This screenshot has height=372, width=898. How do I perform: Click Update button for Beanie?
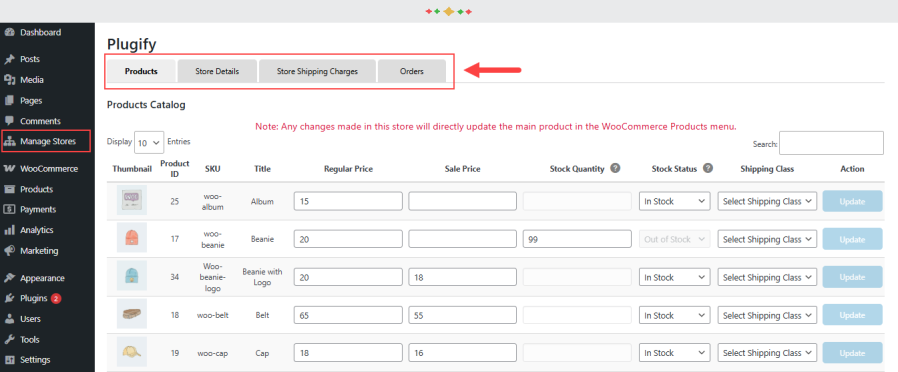(x=852, y=240)
